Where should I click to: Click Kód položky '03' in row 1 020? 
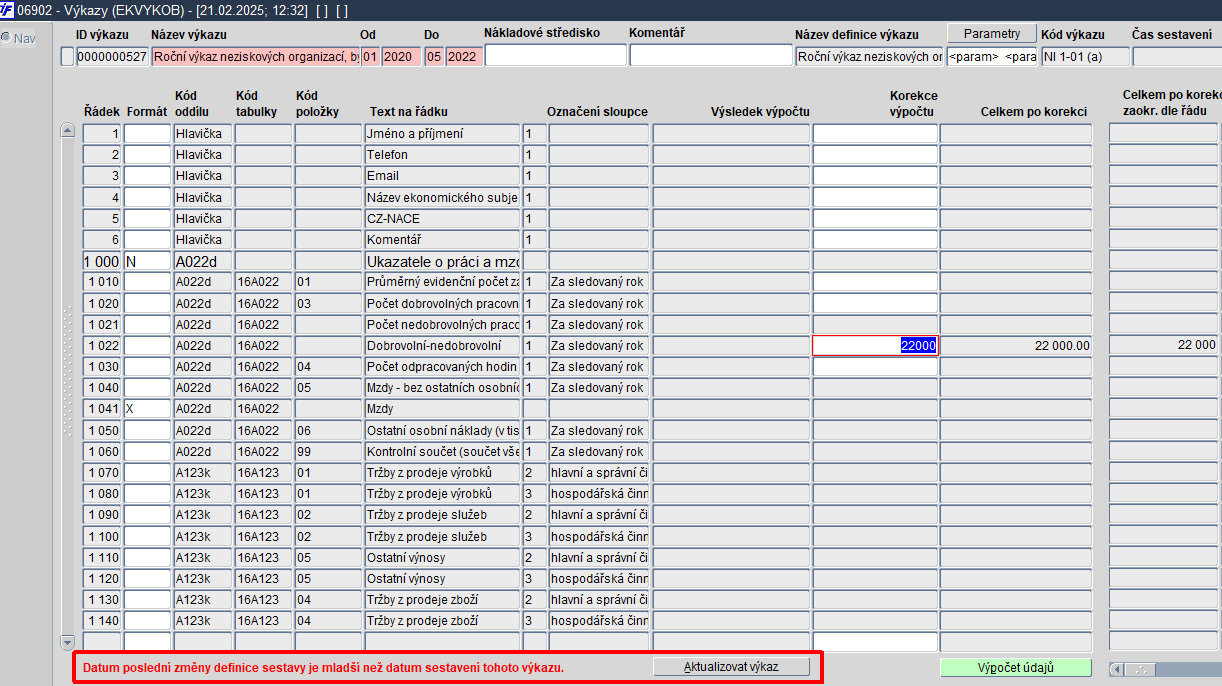coord(327,303)
